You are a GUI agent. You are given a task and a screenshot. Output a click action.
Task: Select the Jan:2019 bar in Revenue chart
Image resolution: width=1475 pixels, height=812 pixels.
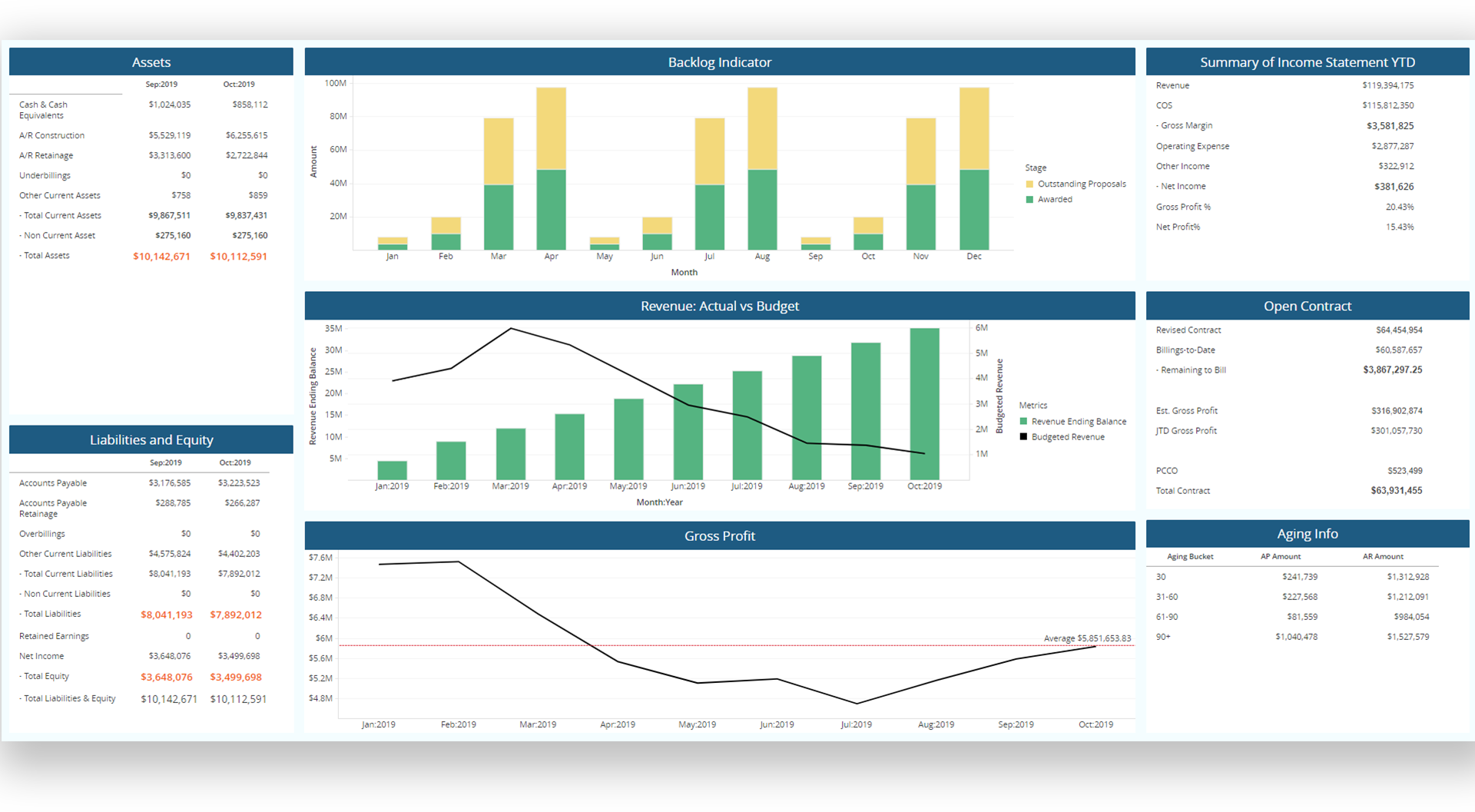coord(392,470)
